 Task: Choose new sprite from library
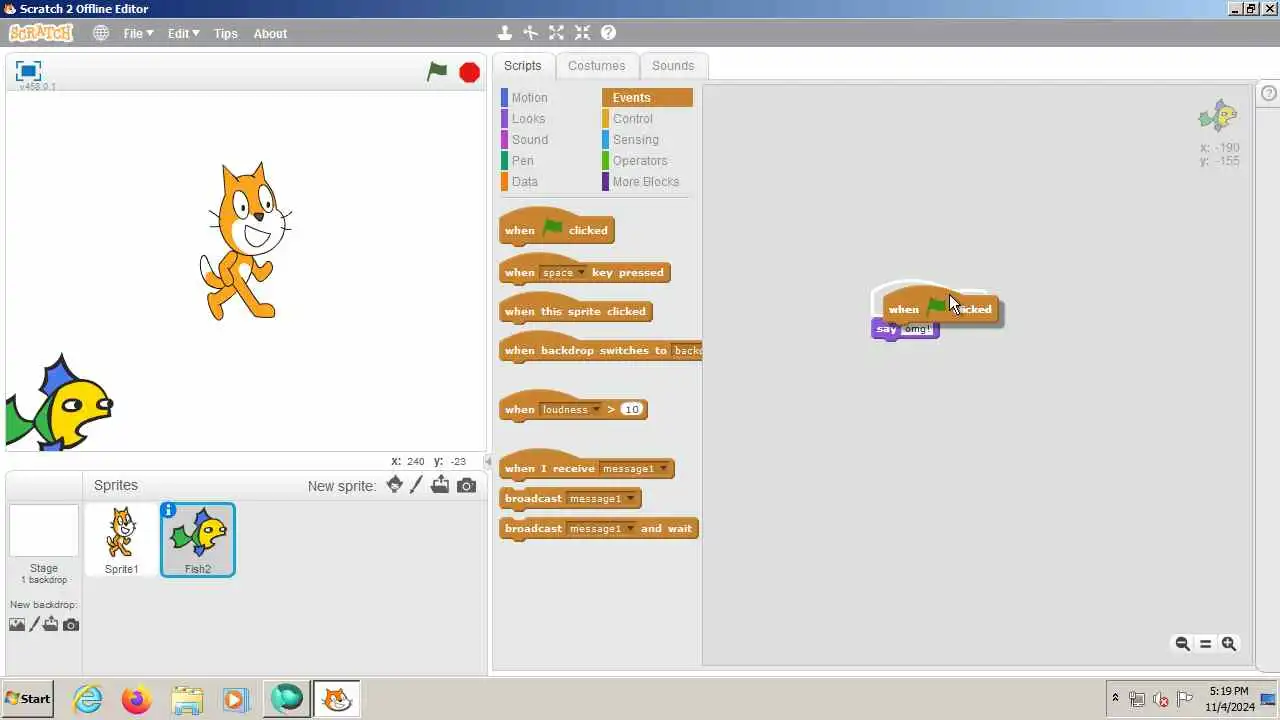[x=394, y=485]
